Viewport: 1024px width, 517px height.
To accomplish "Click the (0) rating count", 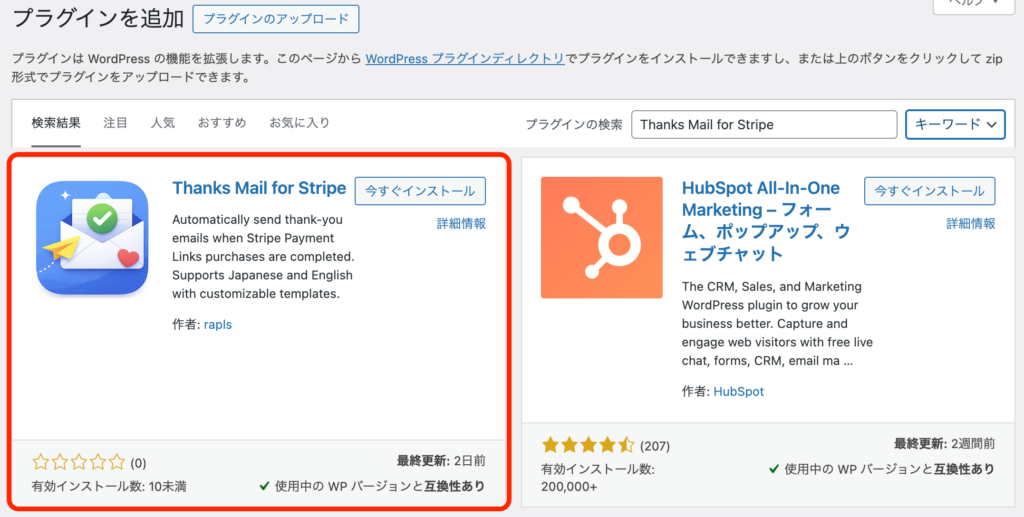I will (138, 463).
